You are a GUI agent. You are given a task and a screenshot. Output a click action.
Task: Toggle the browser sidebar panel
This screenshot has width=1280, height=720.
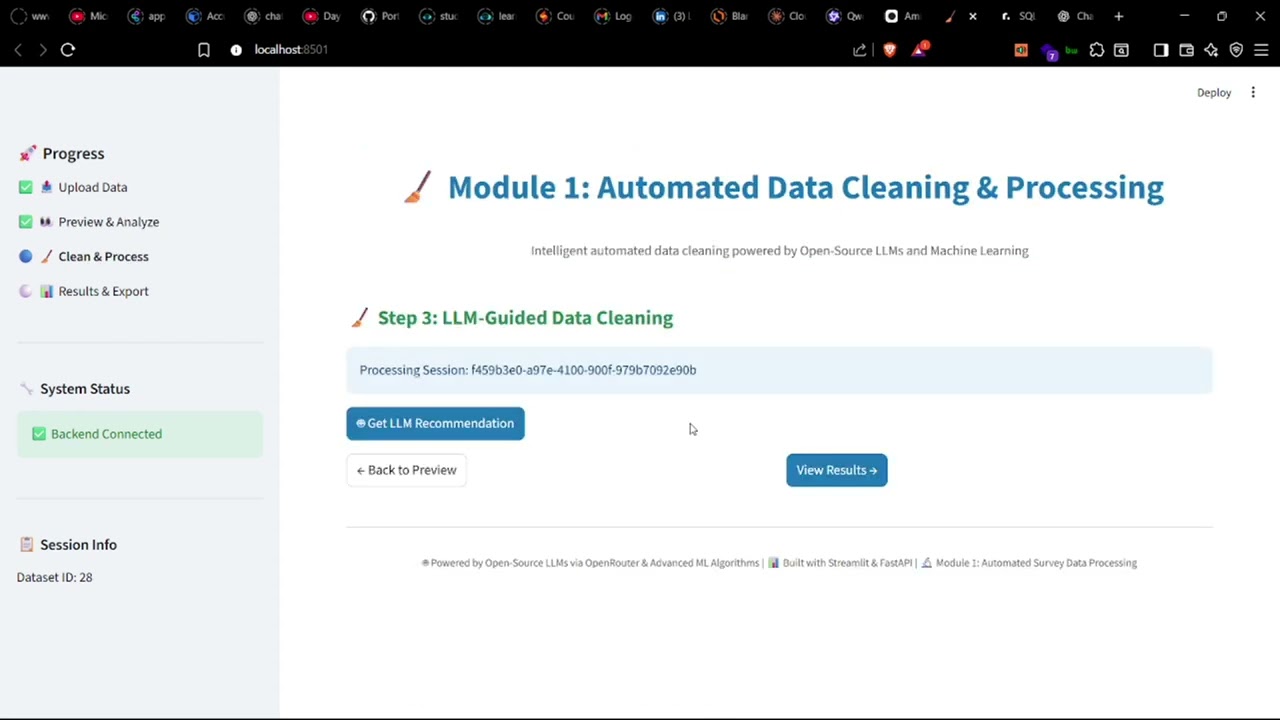[1161, 50]
